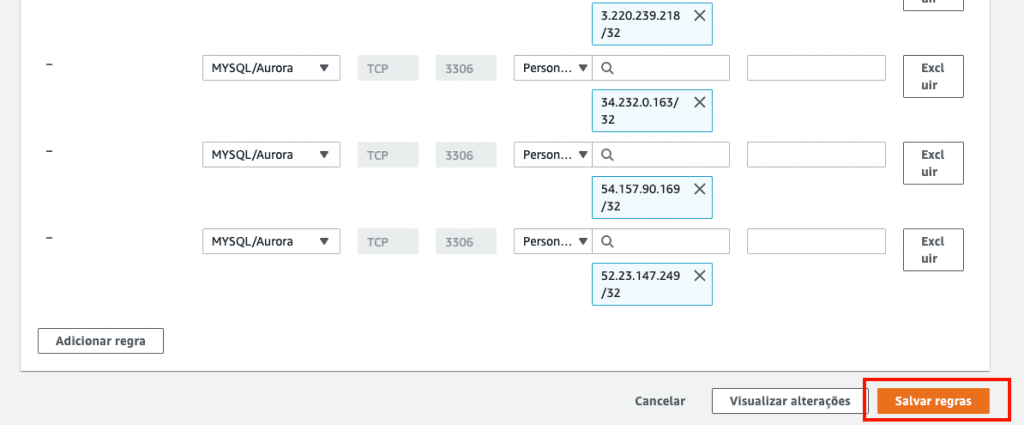Click source search box above 34.232.0.163/32
Viewport: 1024px width, 425px height.
[668, 68]
